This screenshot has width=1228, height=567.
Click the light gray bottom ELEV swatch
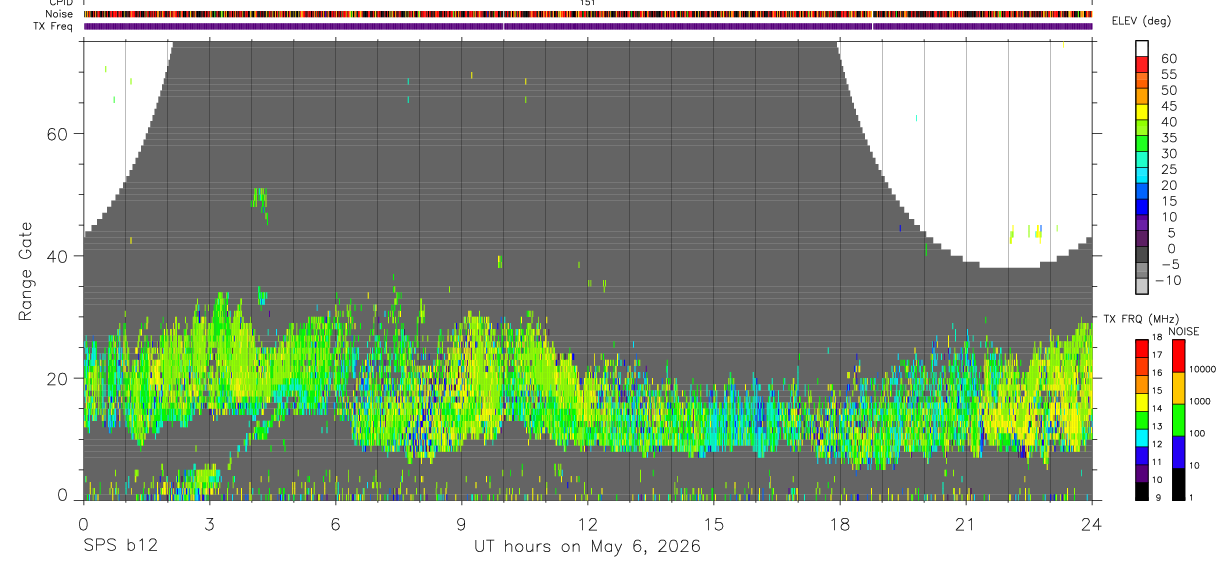click(x=1142, y=285)
